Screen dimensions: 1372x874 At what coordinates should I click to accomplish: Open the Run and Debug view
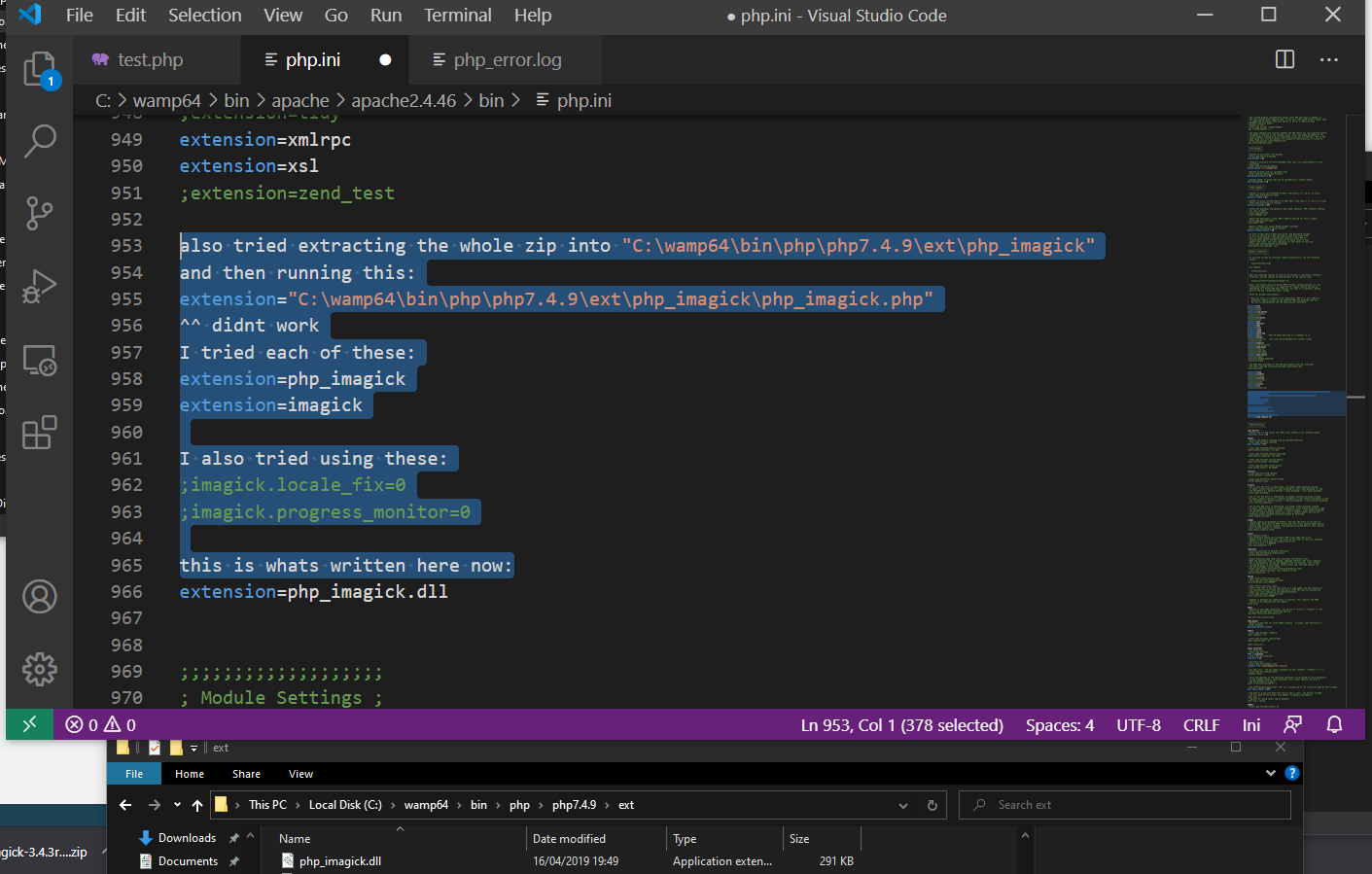pyautogui.click(x=40, y=287)
